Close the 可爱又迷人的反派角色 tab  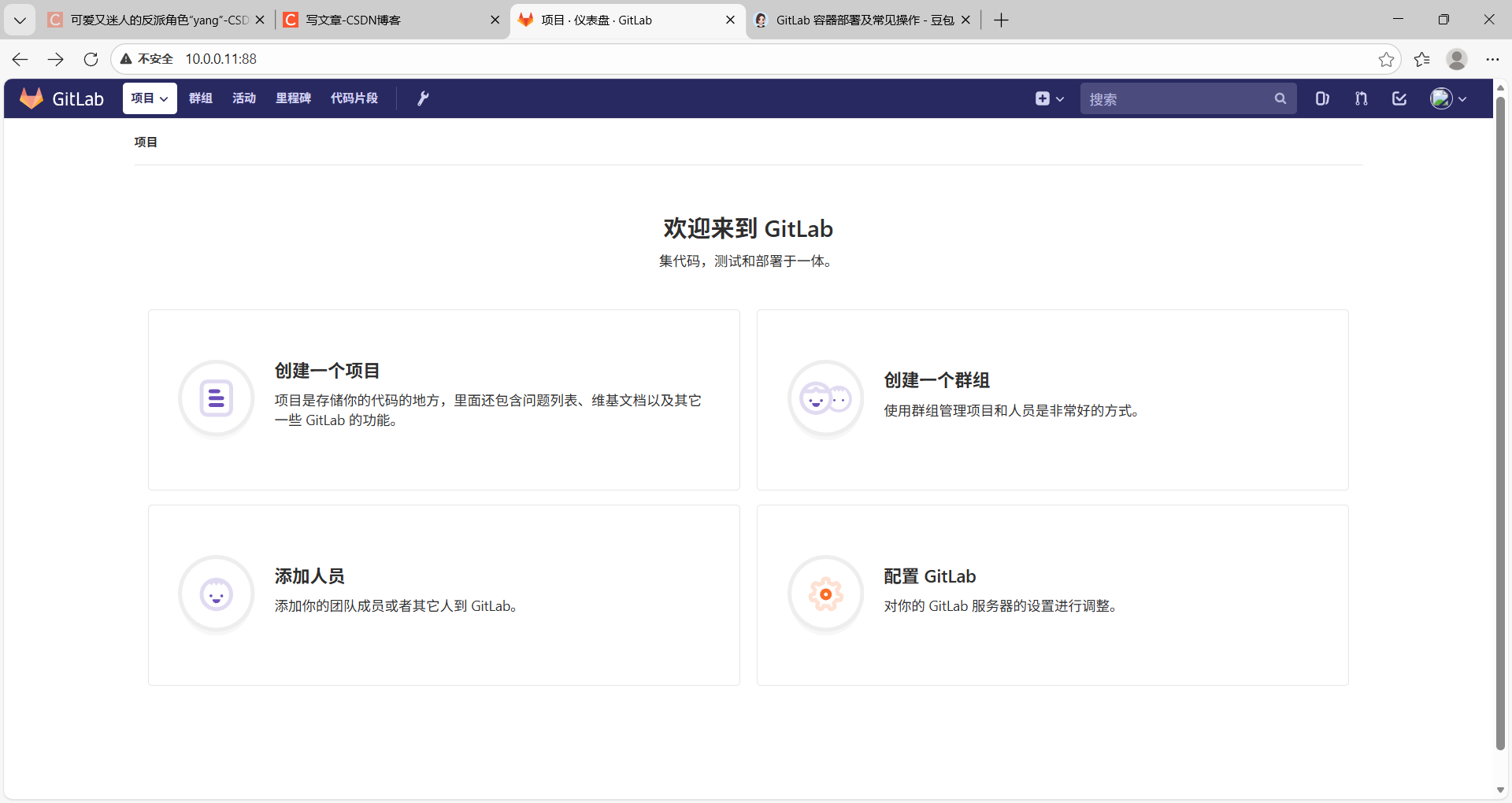click(260, 20)
